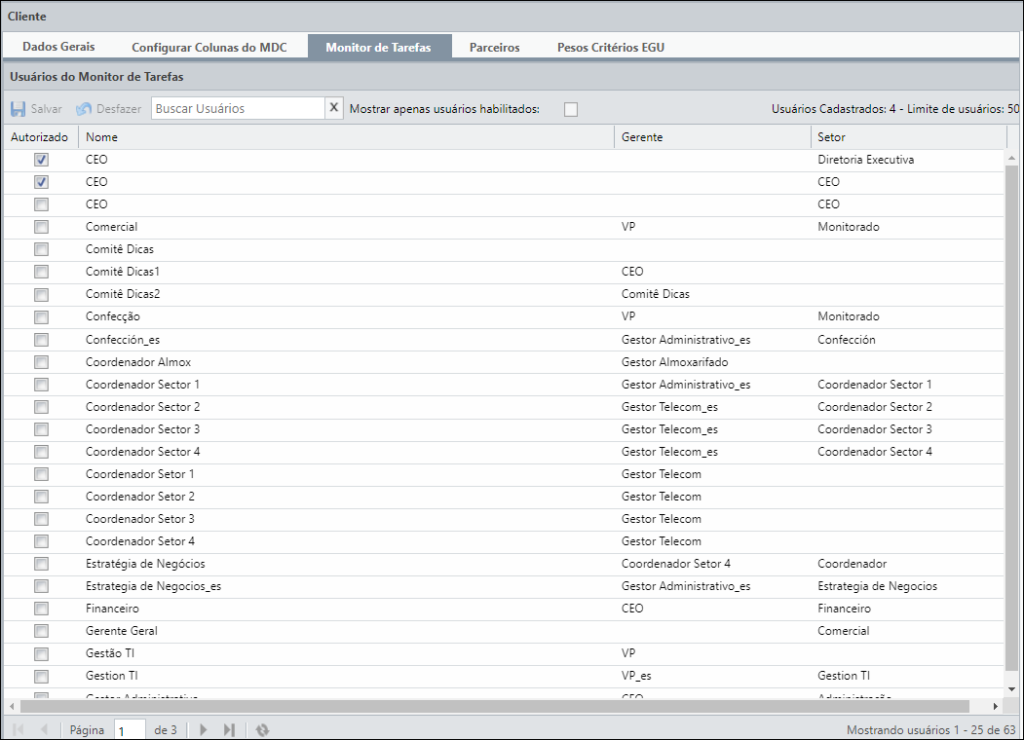Click the refresh icon in pager
The height and width of the screenshot is (740, 1024).
263,730
